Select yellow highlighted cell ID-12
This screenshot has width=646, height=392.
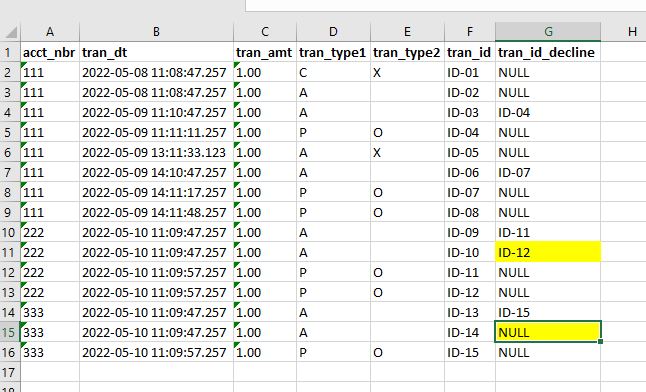pyautogui.click(x=548, y=252)
